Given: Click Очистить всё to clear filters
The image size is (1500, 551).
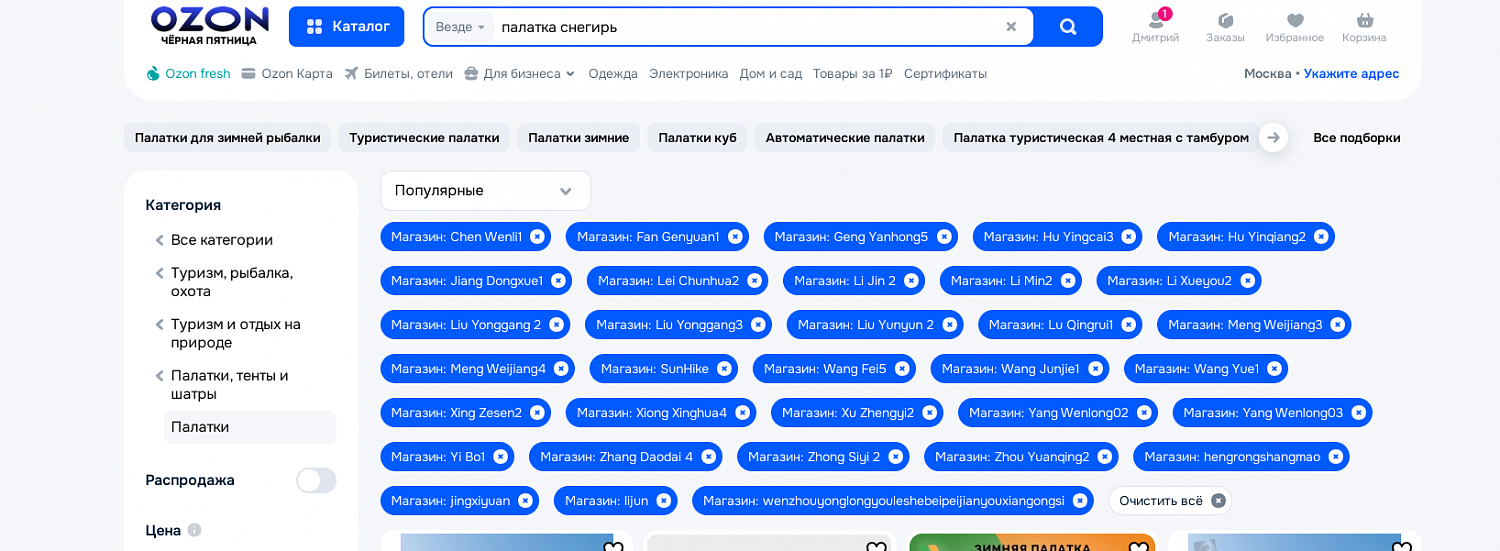Looking at the screenshot, I should pos(1170,501).
